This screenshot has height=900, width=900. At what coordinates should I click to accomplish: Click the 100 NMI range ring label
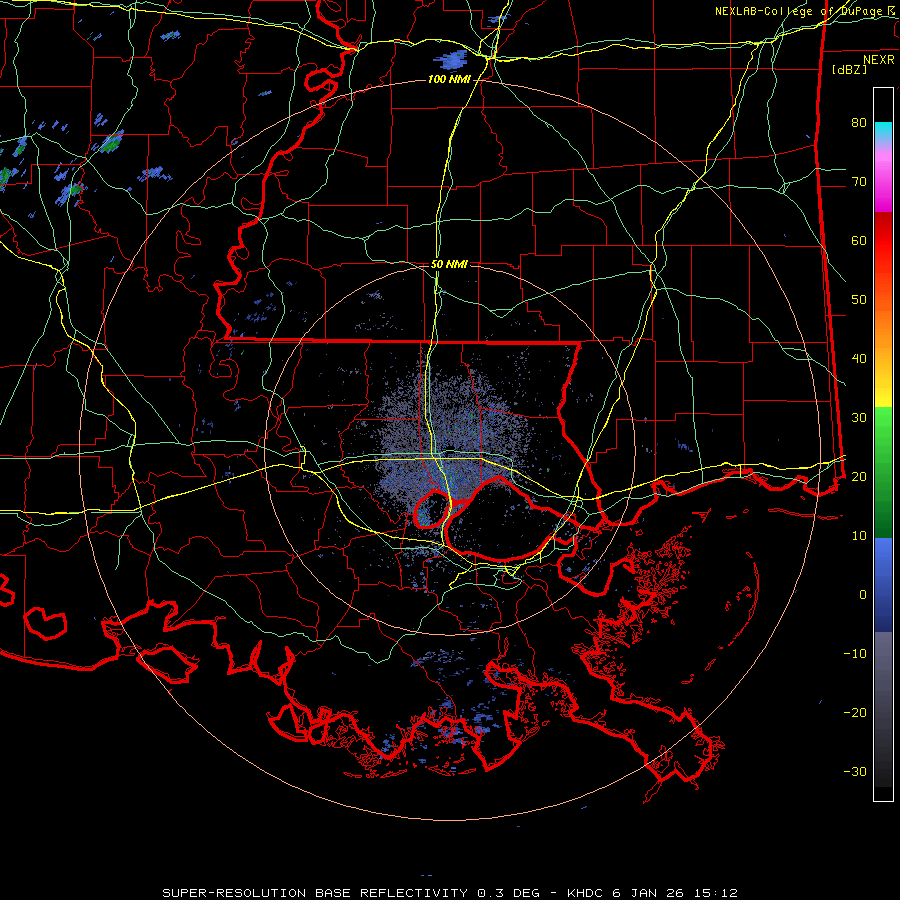point(448,79)
